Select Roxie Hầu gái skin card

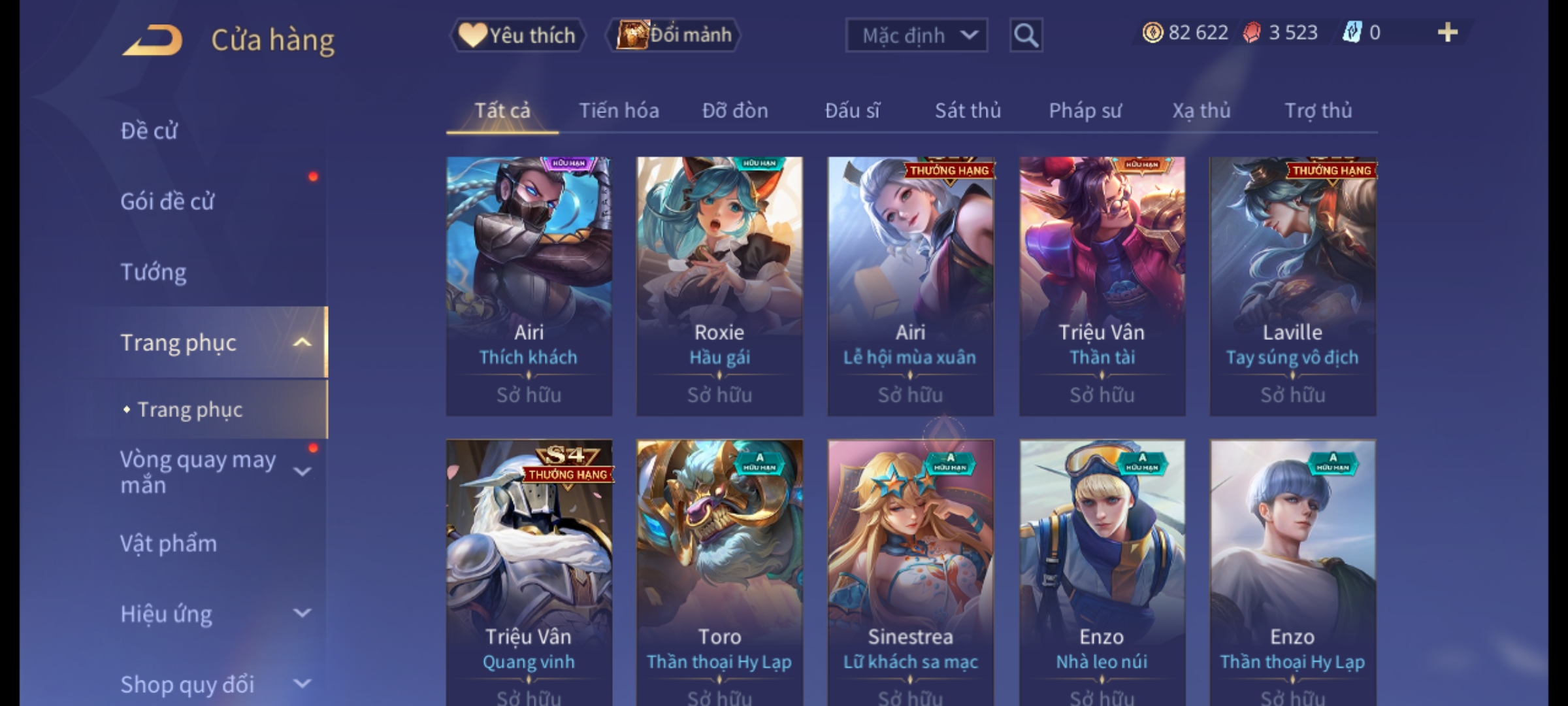point(719,286)
